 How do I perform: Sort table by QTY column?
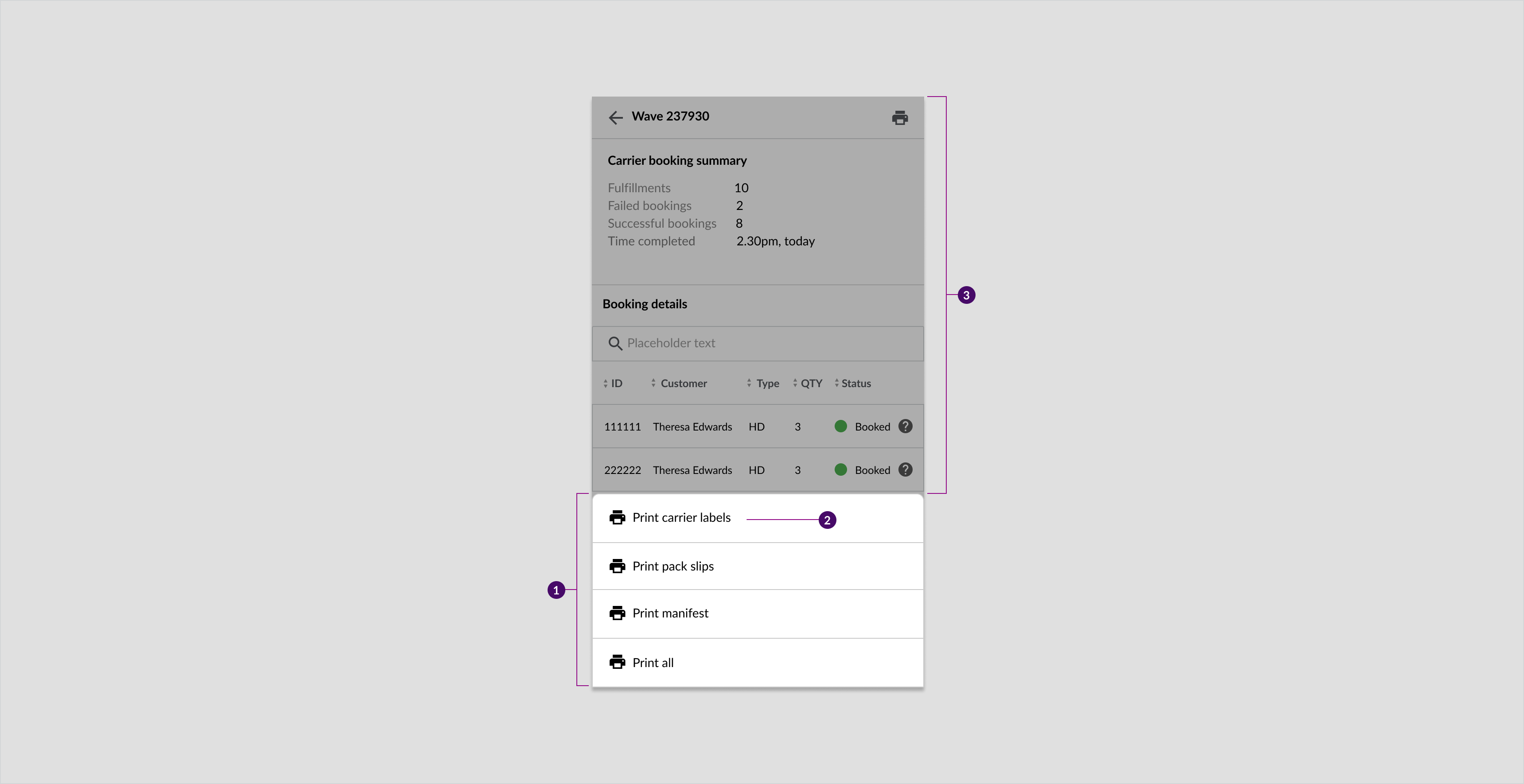pyautogui.click(x=808, y=384)
